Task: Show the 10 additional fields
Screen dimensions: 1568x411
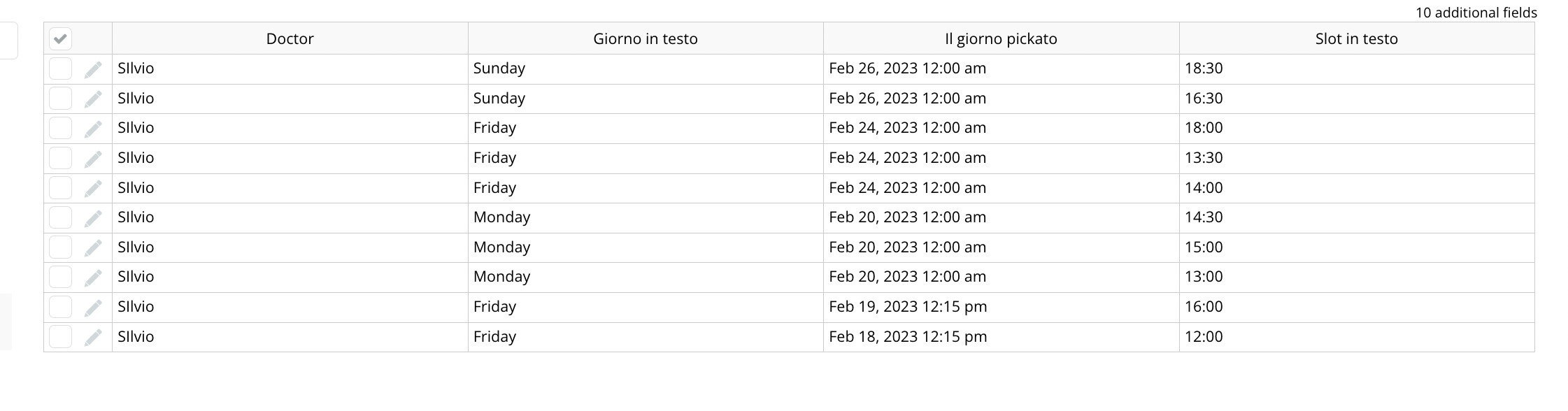Action: pyautogui.click(x=1476, y=13)
